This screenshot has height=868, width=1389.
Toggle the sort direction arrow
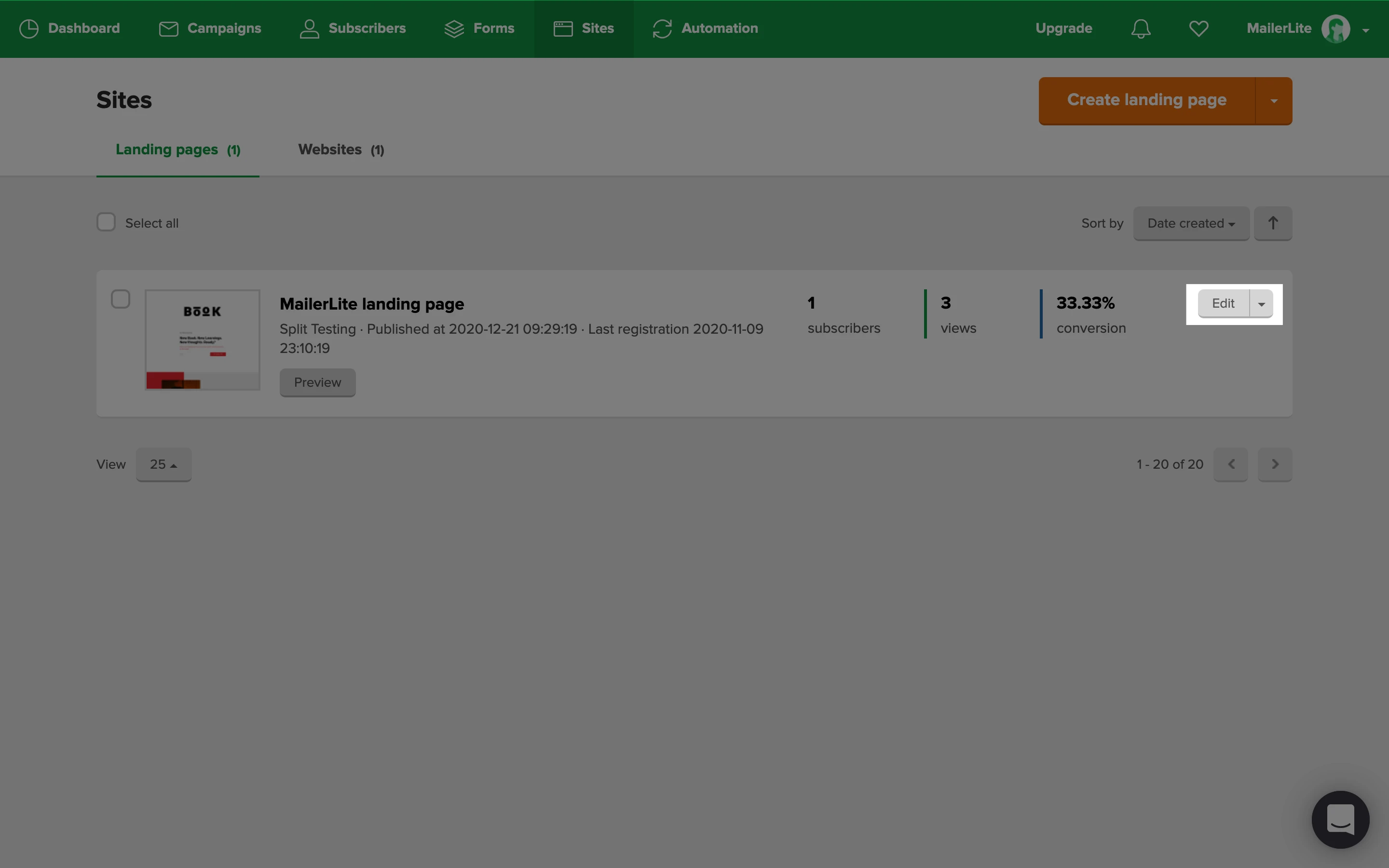pyautogui.click(x=1272, y=223)
